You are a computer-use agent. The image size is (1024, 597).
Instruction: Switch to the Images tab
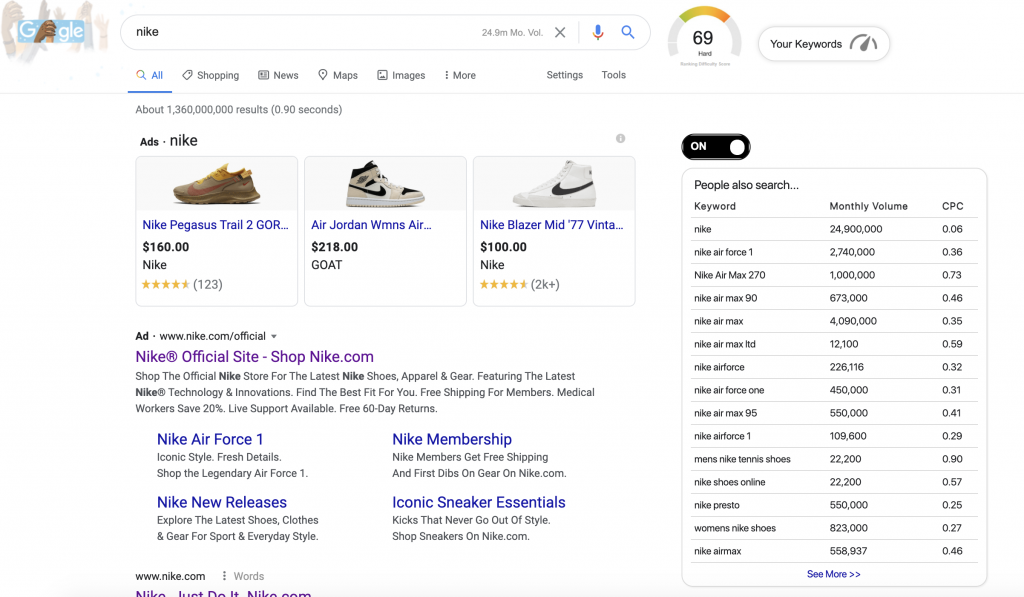pos(401,75)
